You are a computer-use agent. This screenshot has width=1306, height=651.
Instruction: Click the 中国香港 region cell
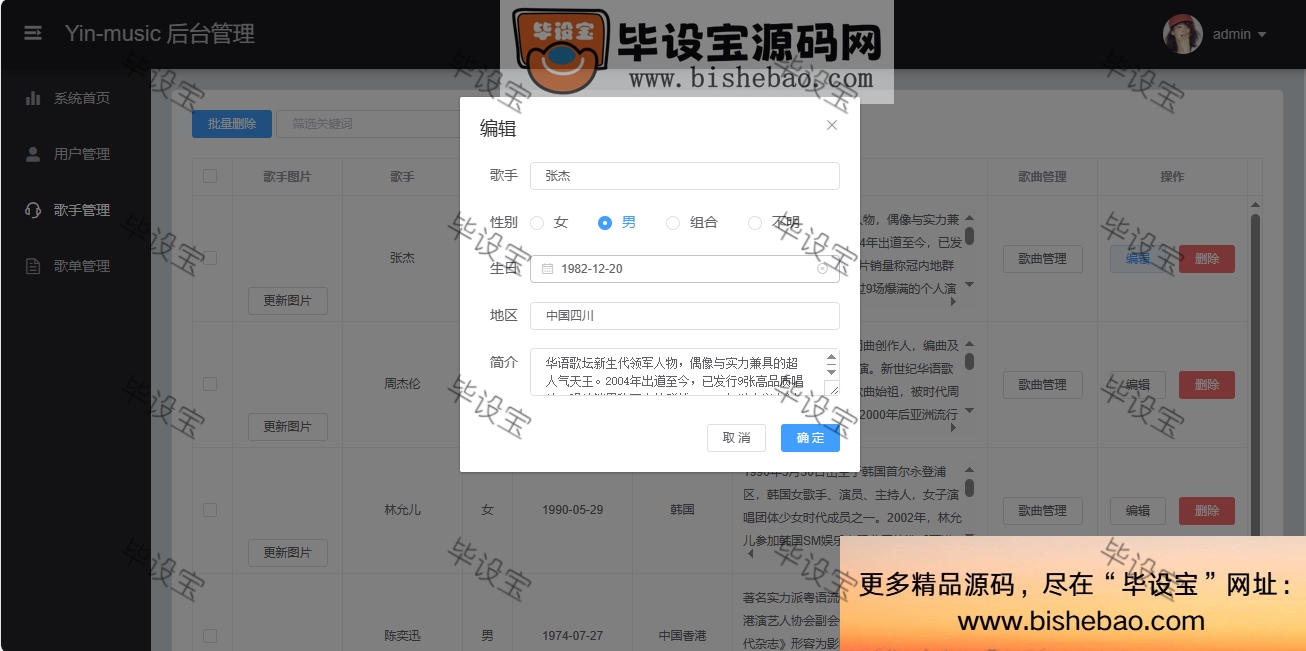point(682,635)
